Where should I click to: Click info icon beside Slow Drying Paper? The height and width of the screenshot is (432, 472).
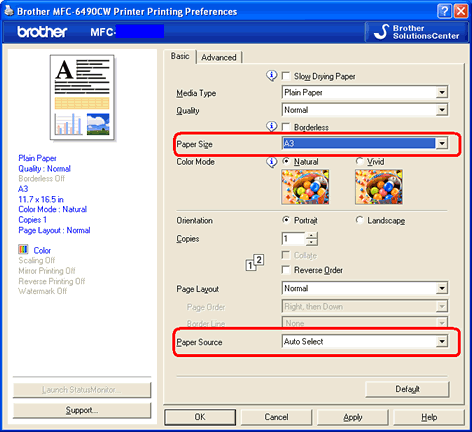point(272,76)
